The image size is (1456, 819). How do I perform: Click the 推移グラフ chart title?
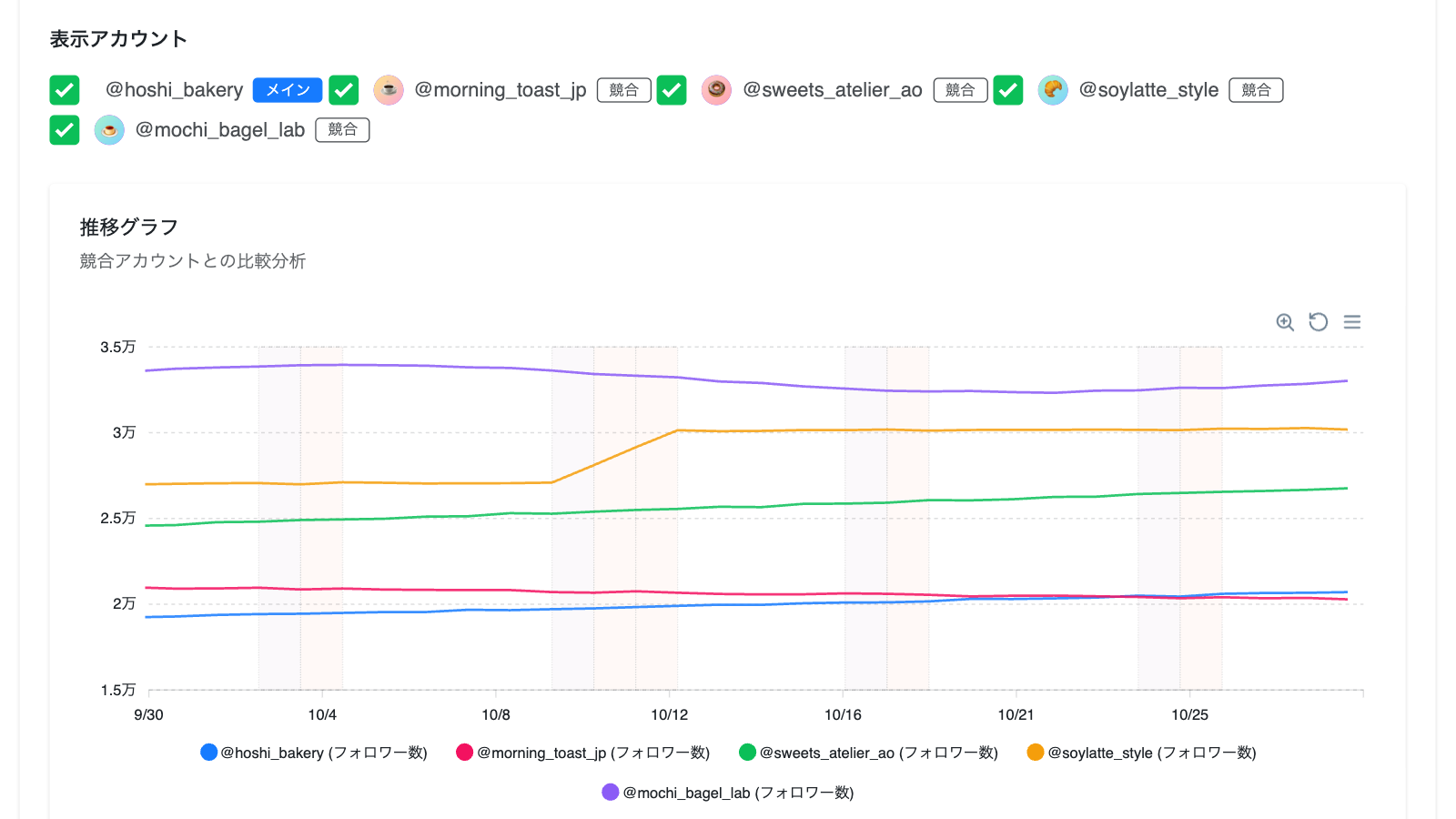[129, 227]
